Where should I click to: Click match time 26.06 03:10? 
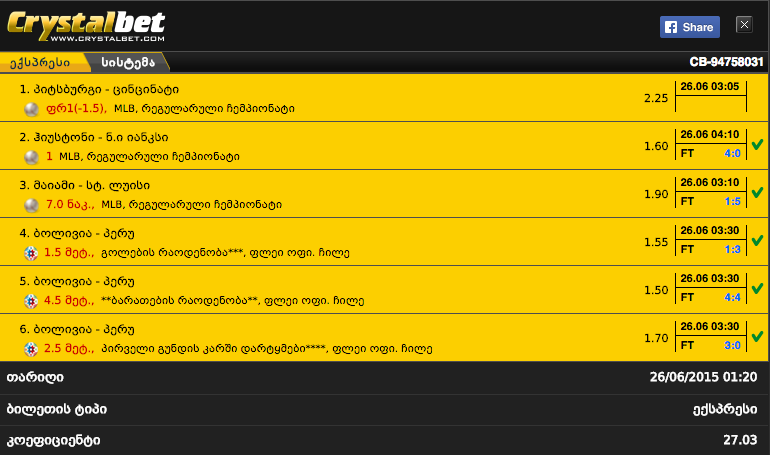[x=710, y=183]
